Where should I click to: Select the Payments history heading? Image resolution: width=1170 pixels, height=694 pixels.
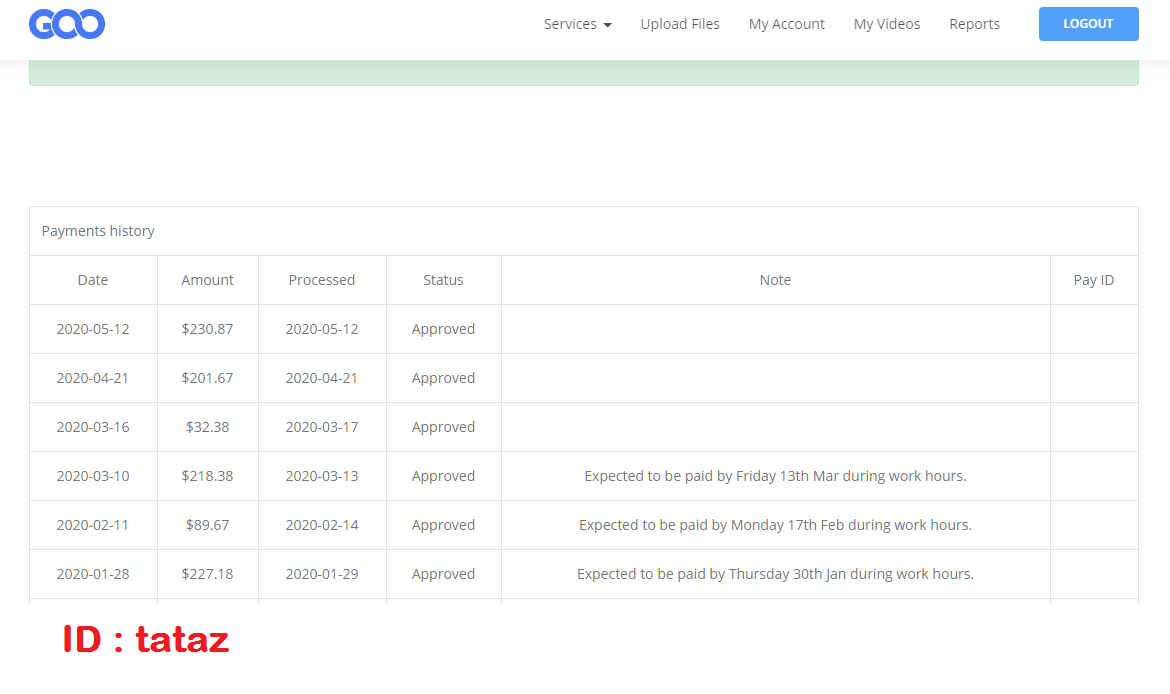tap(98, 231)
